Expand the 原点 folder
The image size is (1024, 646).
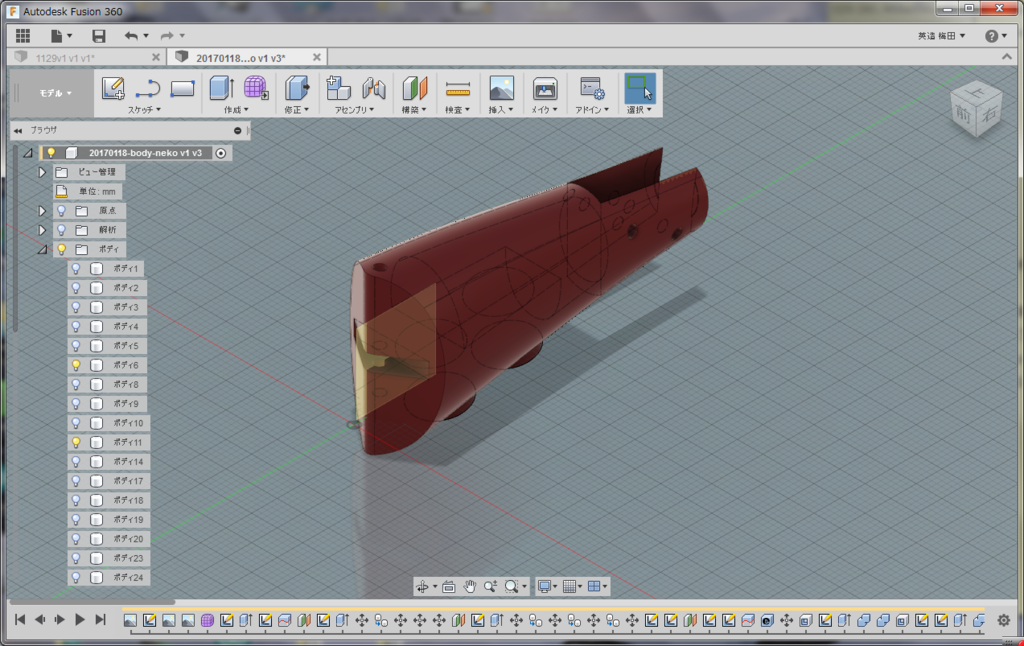[42, 211]
